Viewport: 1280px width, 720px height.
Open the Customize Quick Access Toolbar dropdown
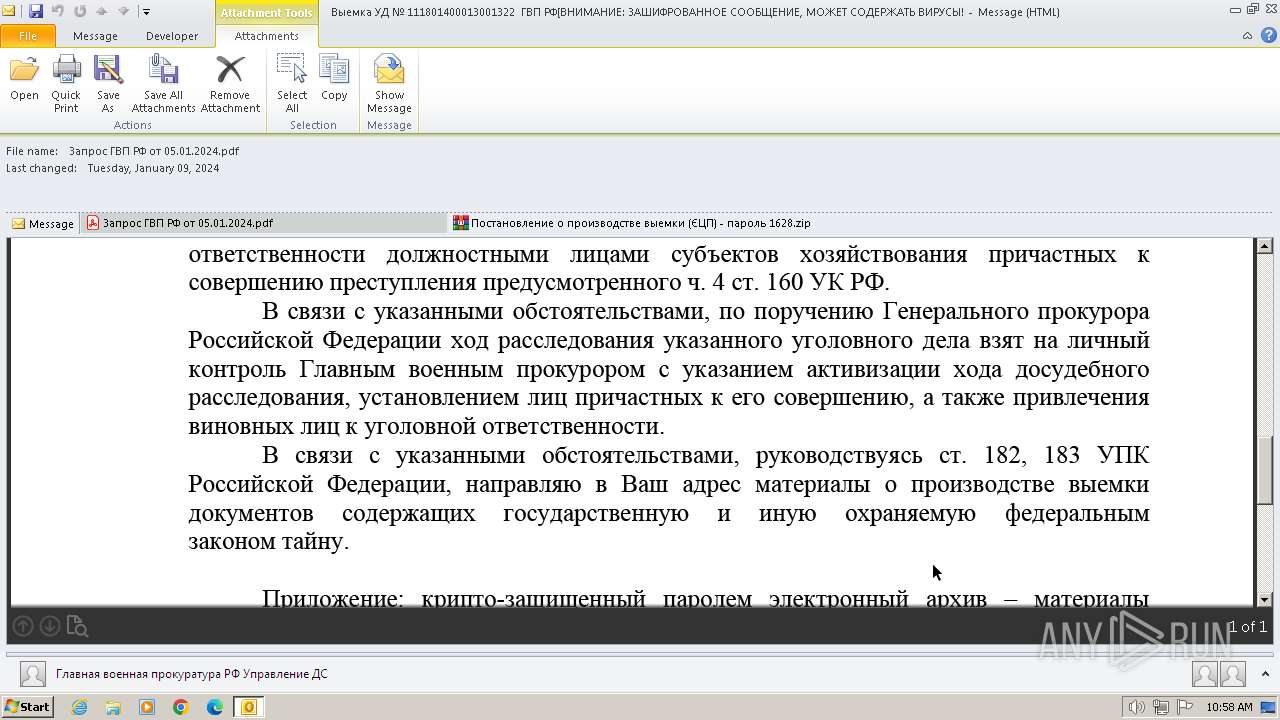coord(146,12)
